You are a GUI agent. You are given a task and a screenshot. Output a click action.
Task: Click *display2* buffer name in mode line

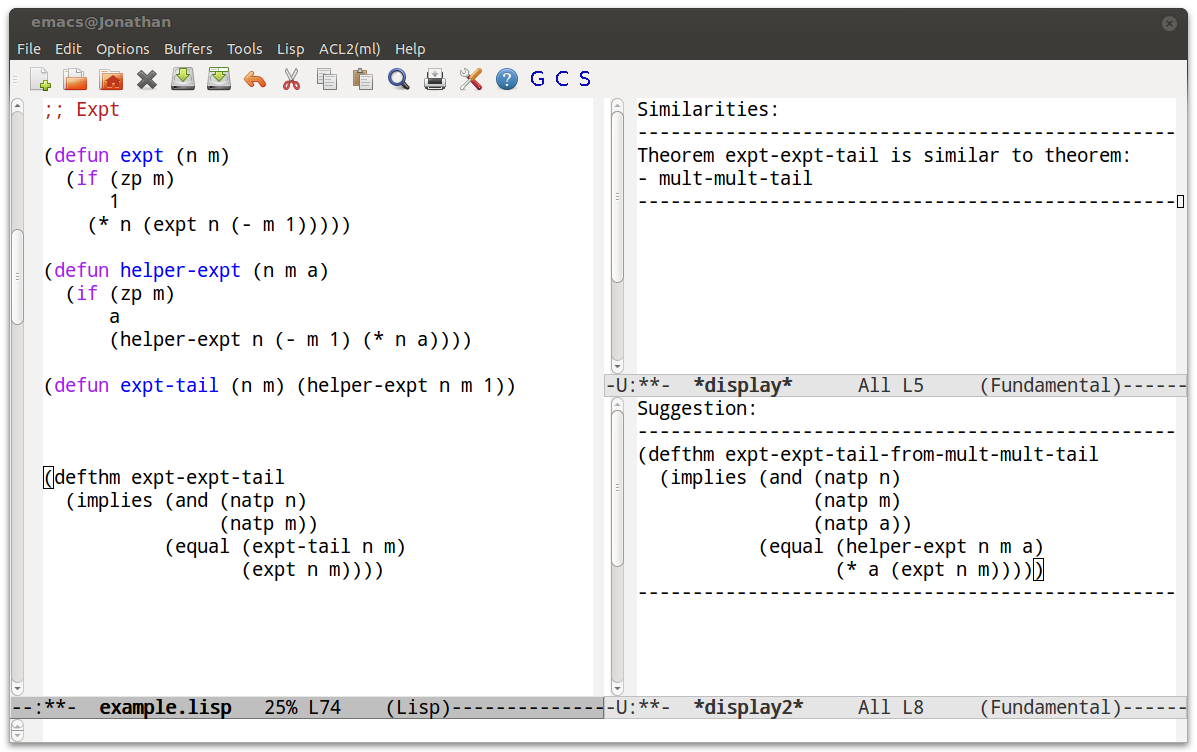point(748,708)
